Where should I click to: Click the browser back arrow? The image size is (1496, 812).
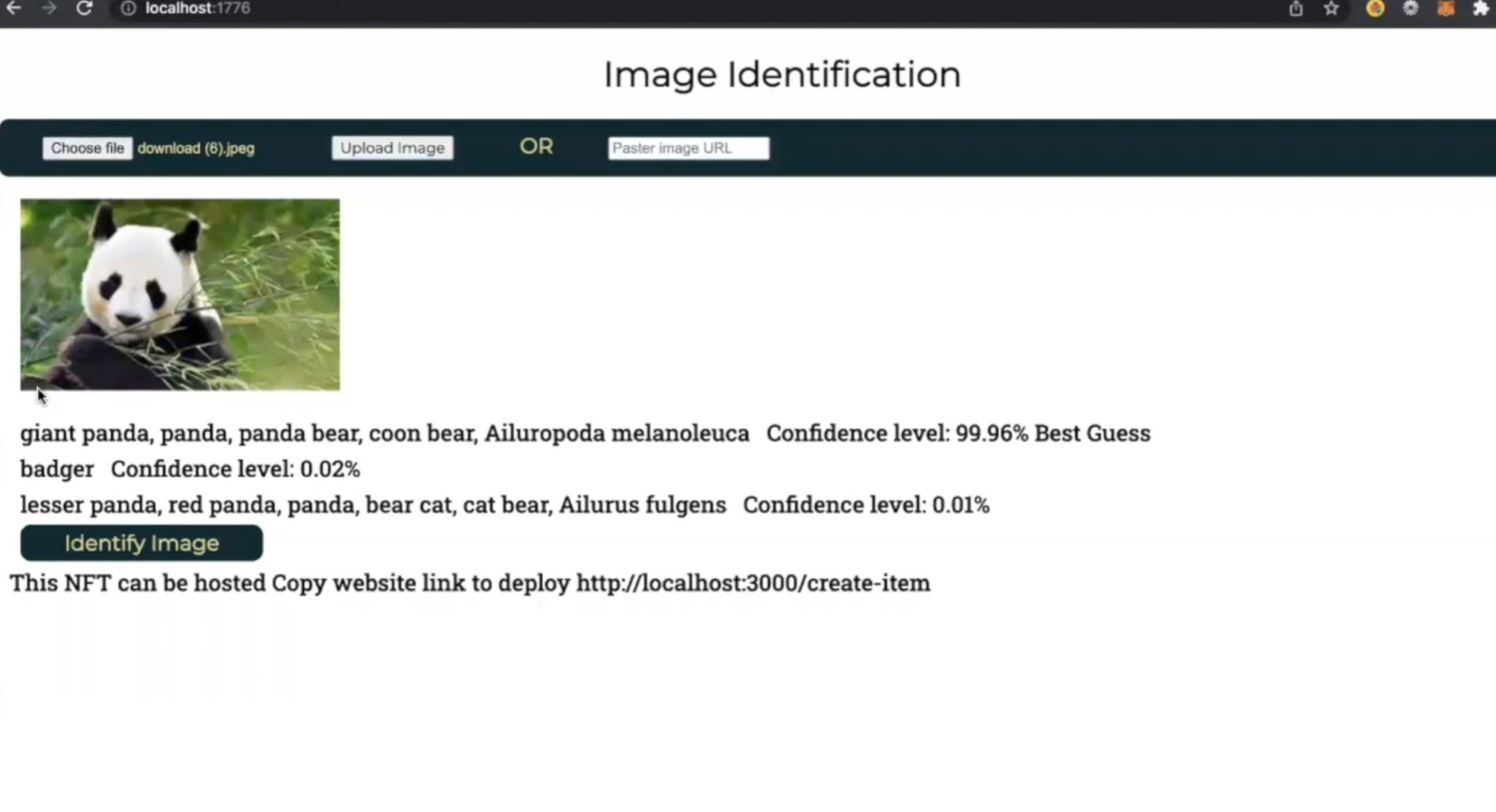pyautogui.click(x=14, y=8)
